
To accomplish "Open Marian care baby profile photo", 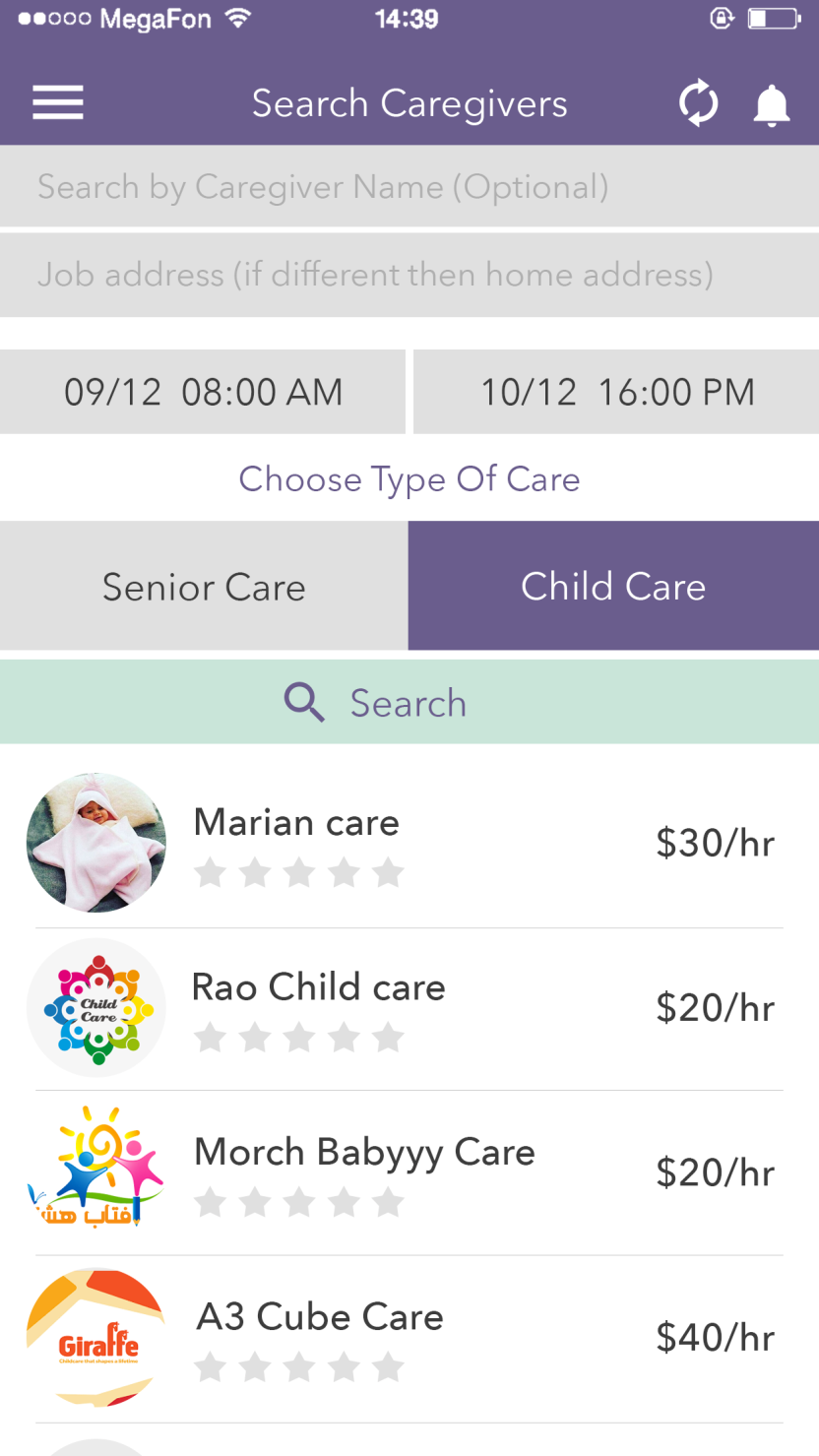I will point(96,843).
